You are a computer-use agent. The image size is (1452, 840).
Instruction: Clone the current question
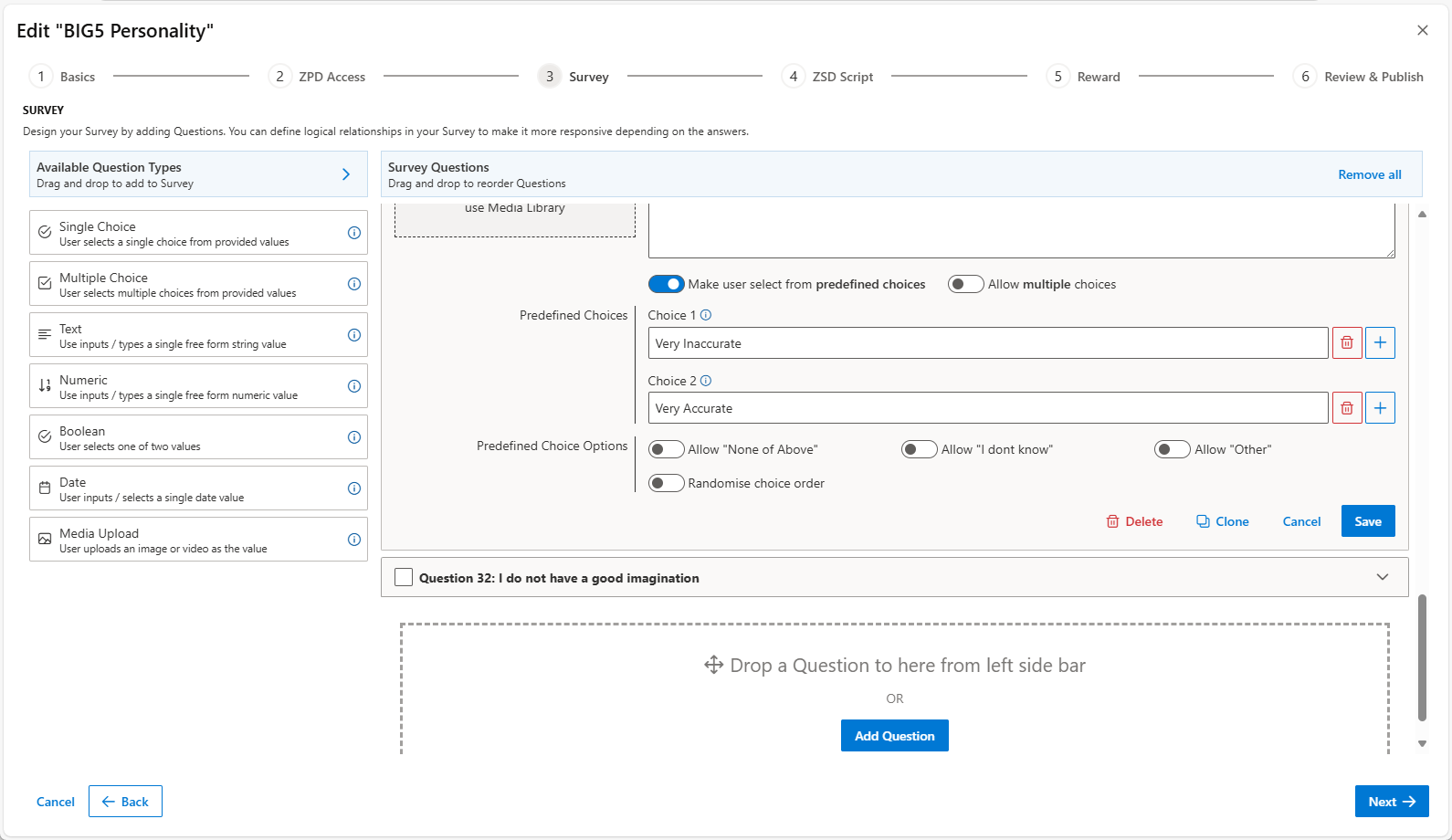coord(1223,521)
